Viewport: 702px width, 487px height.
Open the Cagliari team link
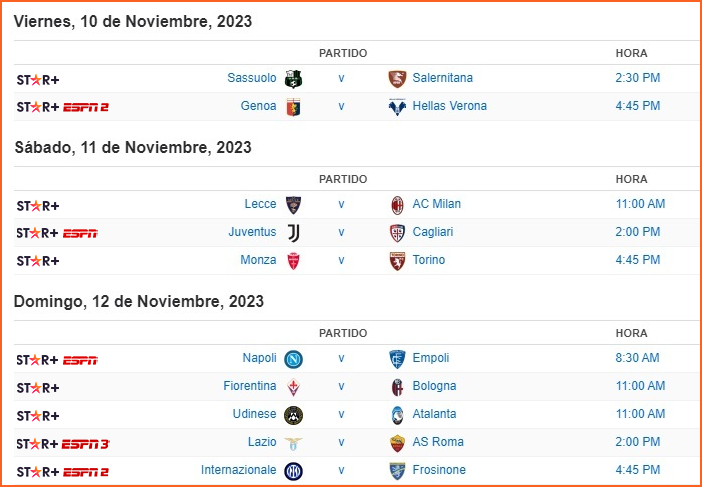click(432, 232)
